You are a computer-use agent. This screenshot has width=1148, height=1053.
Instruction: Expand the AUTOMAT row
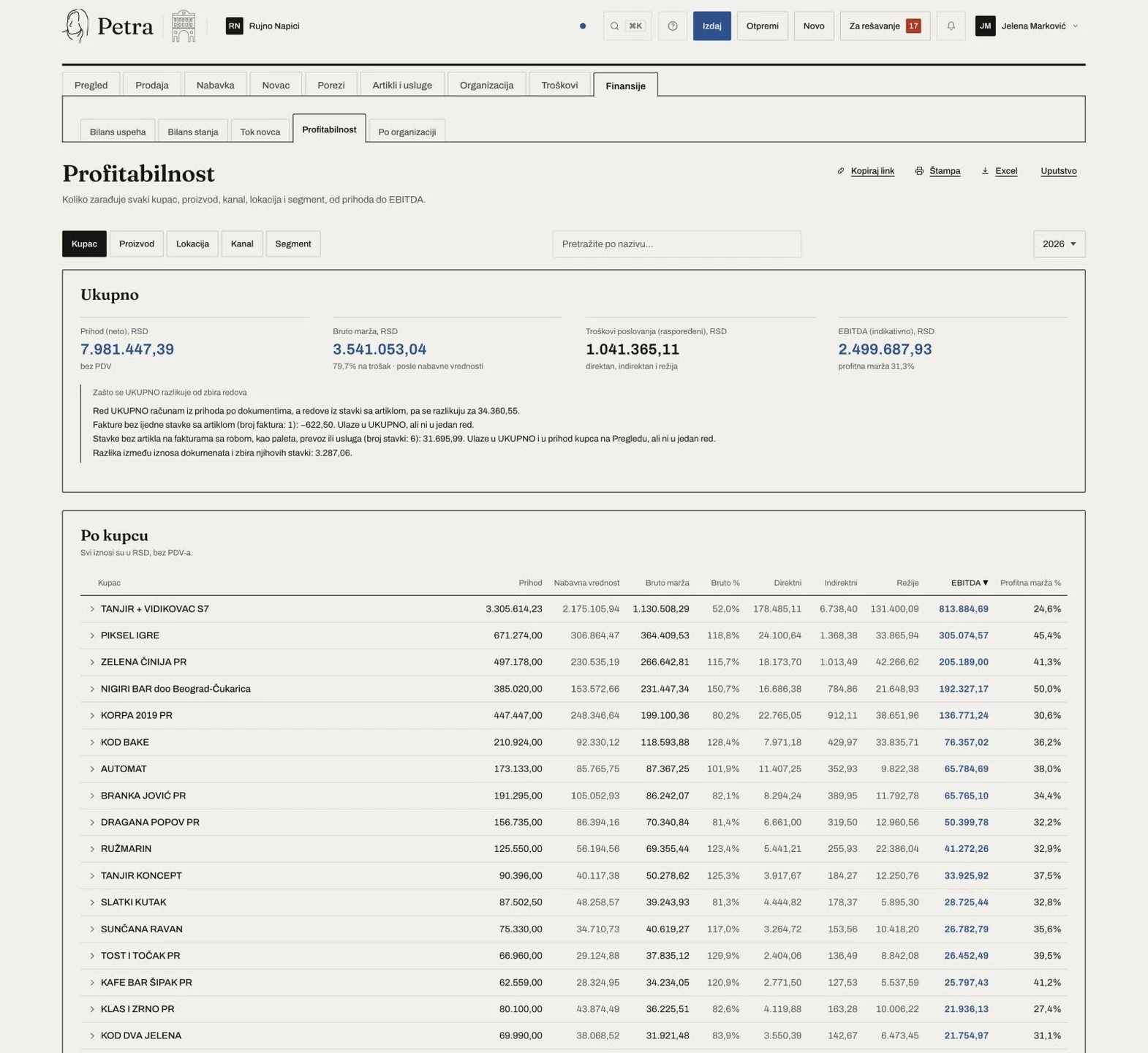pyautogui.click(x=92, y=769)
